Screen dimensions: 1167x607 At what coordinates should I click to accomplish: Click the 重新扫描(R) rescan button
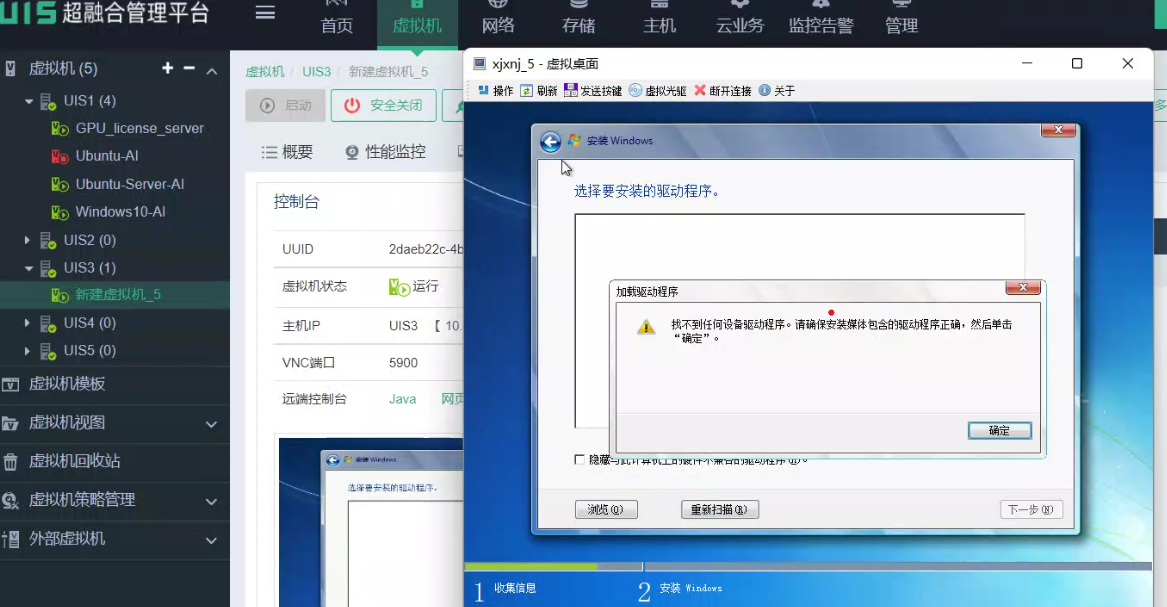720,510
